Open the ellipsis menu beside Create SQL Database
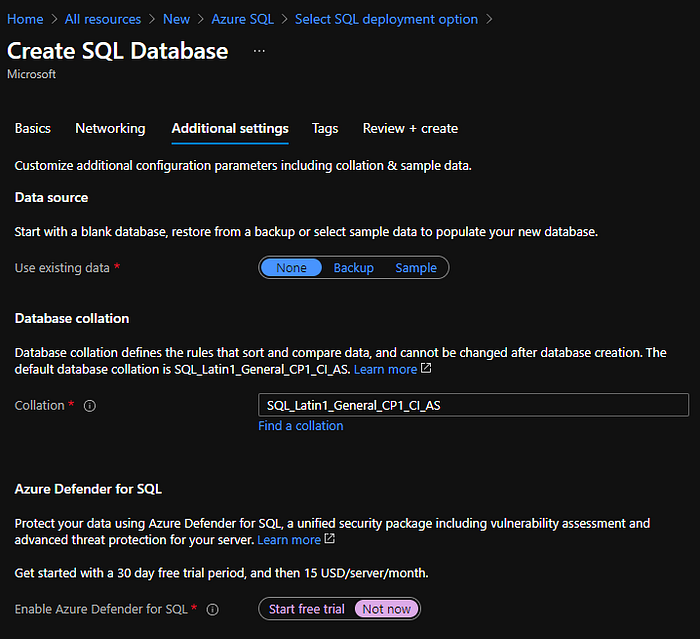 (259, 51)
